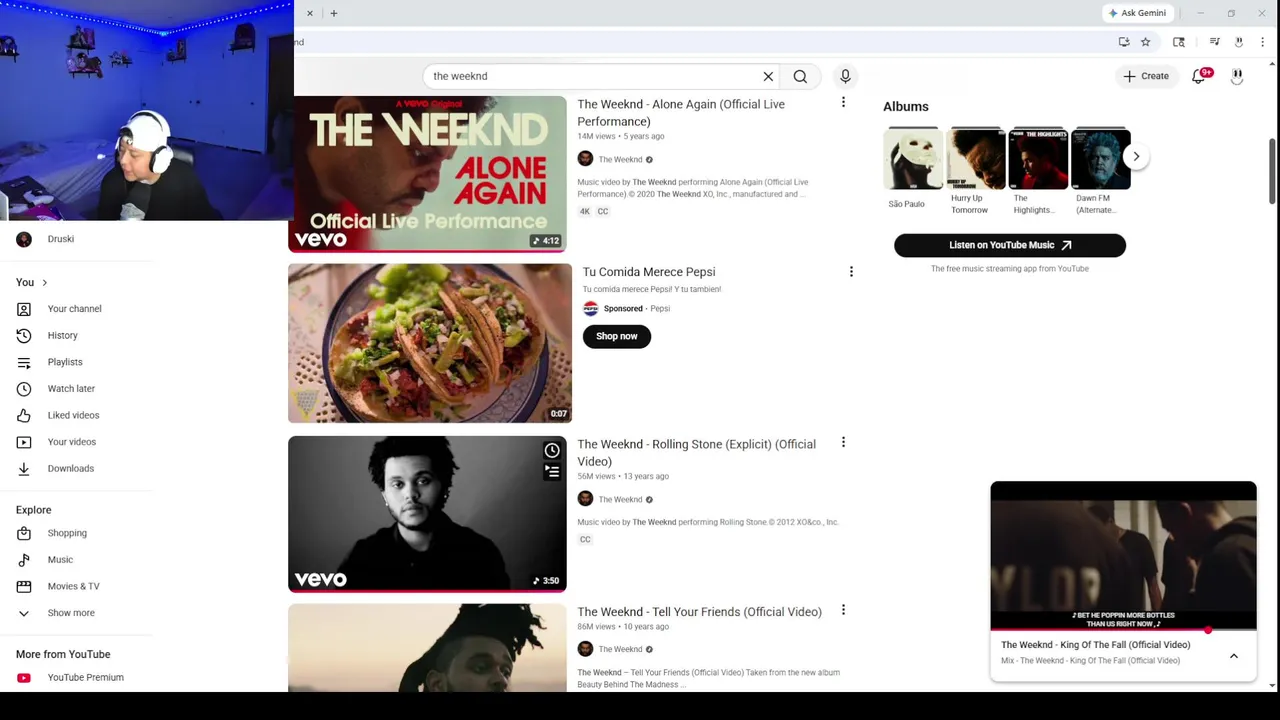
Task: Open options menu for Tell Your Friends video
Action: (843, 610)
